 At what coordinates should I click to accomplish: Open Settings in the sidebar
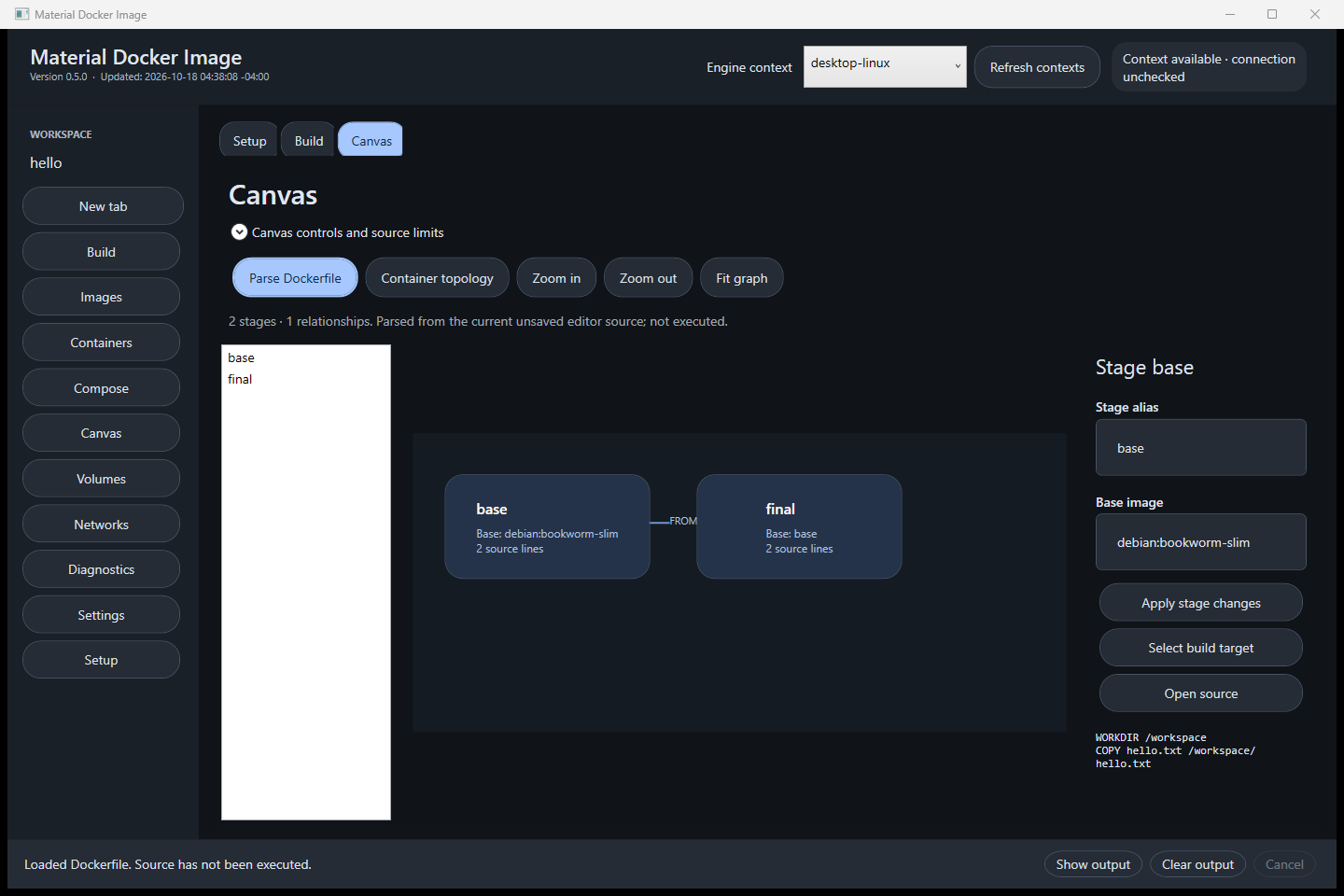click(x=101, y=615)
